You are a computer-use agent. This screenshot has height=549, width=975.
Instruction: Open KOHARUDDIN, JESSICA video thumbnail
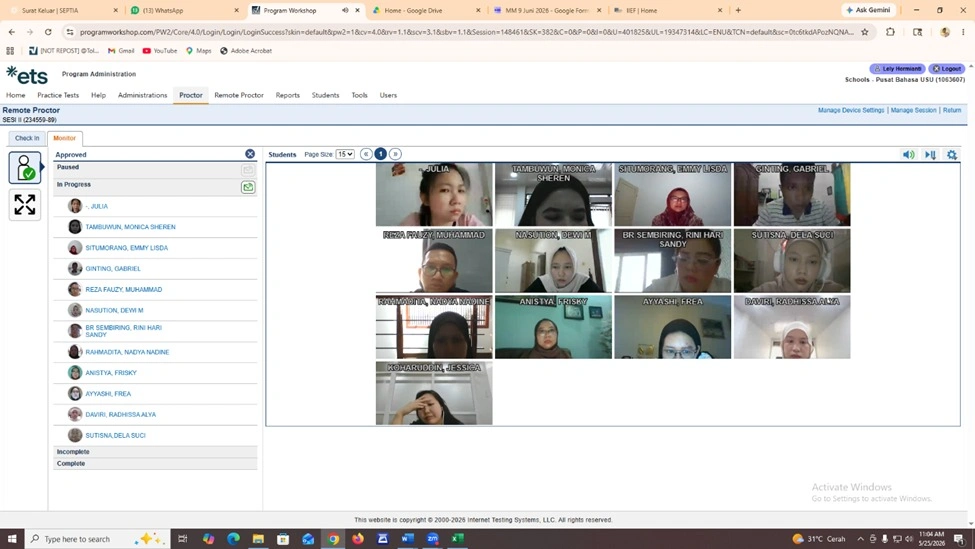point(433,394)
